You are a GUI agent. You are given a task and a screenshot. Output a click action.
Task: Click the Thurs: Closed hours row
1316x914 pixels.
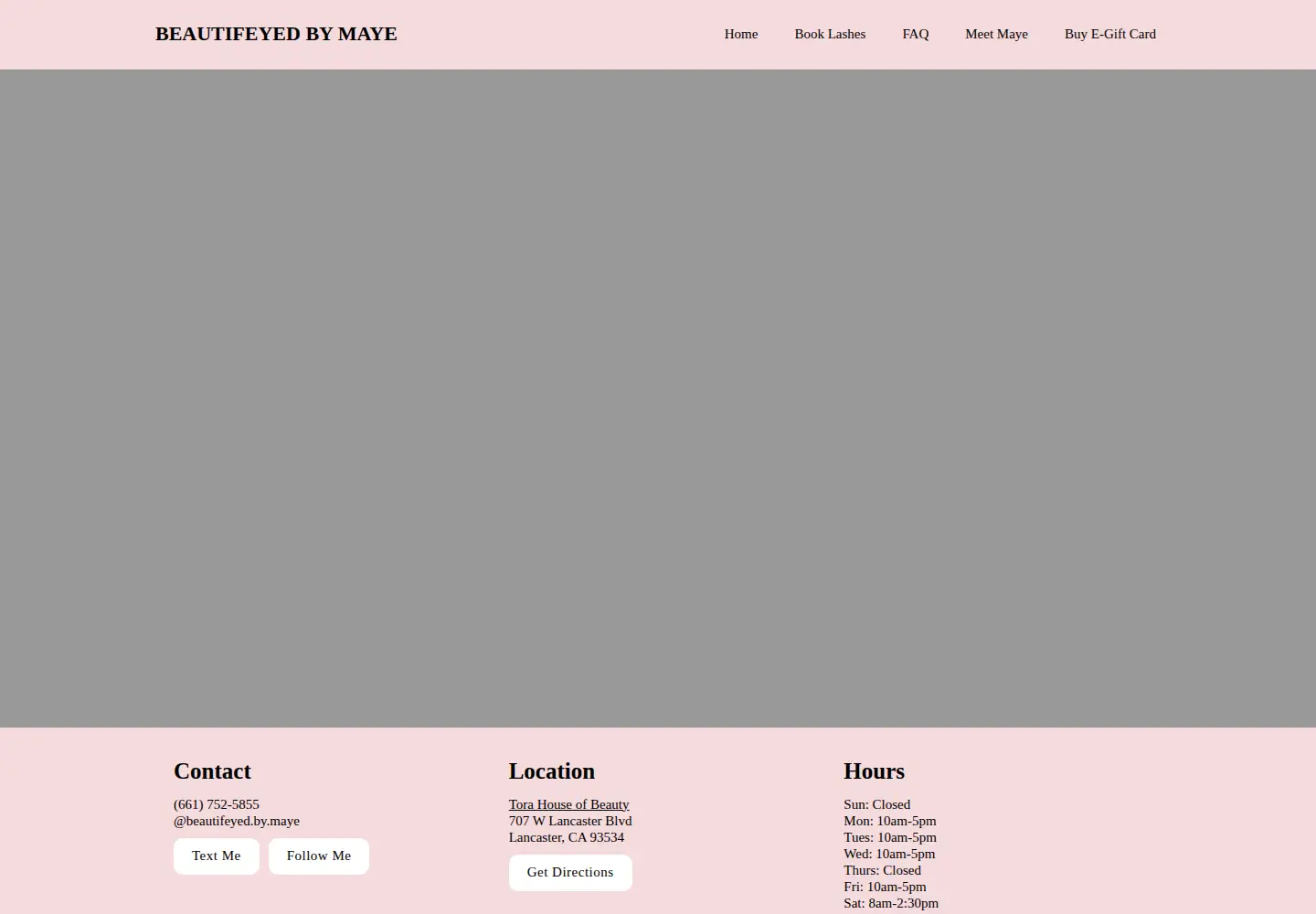[x=882, y=870]
